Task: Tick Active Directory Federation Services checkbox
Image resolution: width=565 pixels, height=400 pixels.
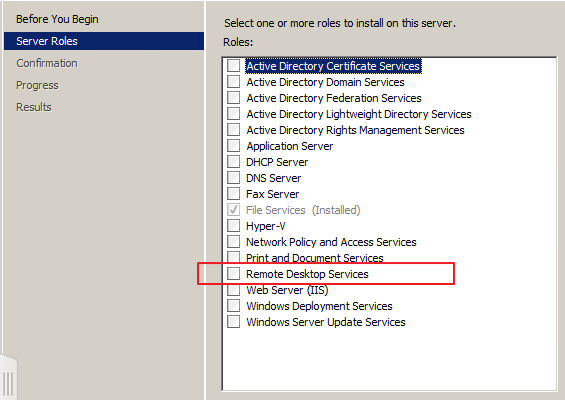Action: pyautogui.click(x=233, y=98)
